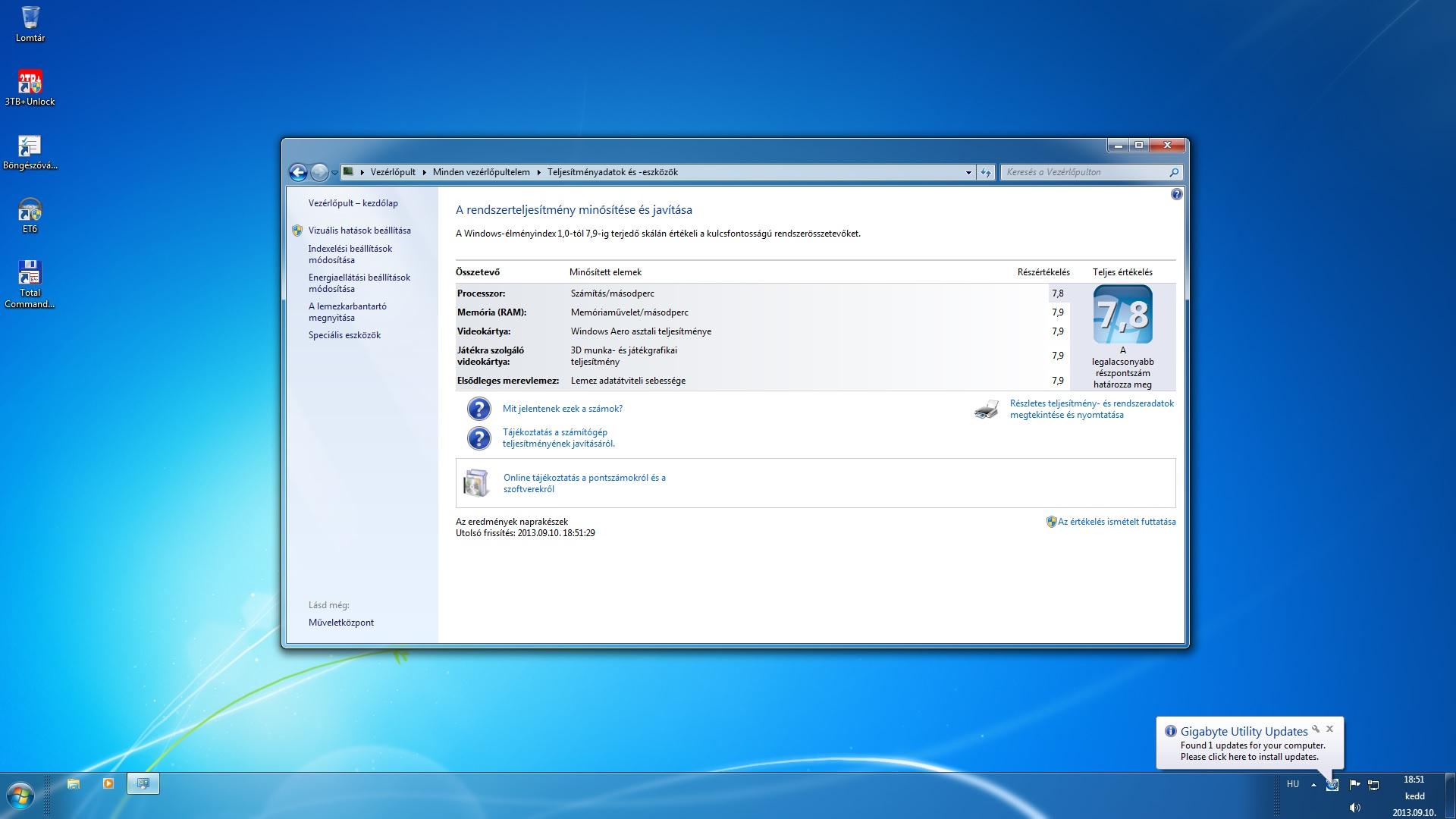The height and width of the screenshot is (819, 1456).
Task: Click the refresh icon beside address bar
Action: tap(985, 172)
